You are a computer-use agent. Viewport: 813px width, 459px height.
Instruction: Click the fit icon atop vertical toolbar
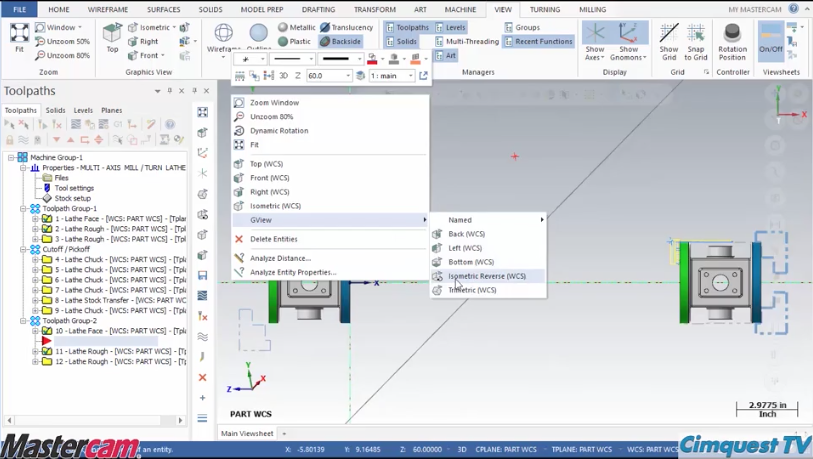click(202, 112)
